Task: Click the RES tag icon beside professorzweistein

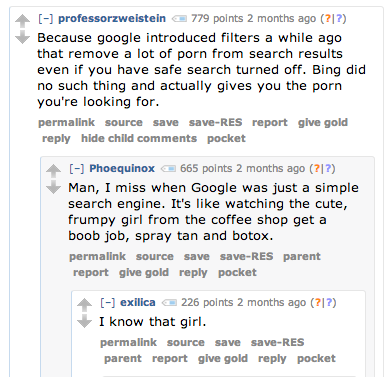Action: click(x=179, y=19)
